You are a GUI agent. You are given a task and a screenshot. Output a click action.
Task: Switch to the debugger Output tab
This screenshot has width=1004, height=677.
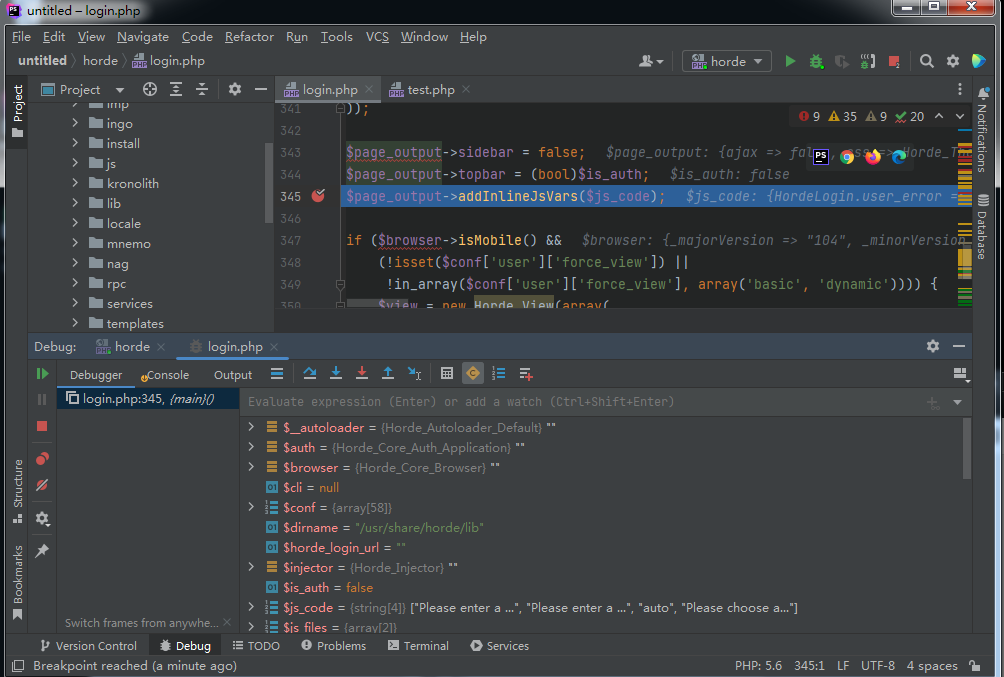[232, 375]
